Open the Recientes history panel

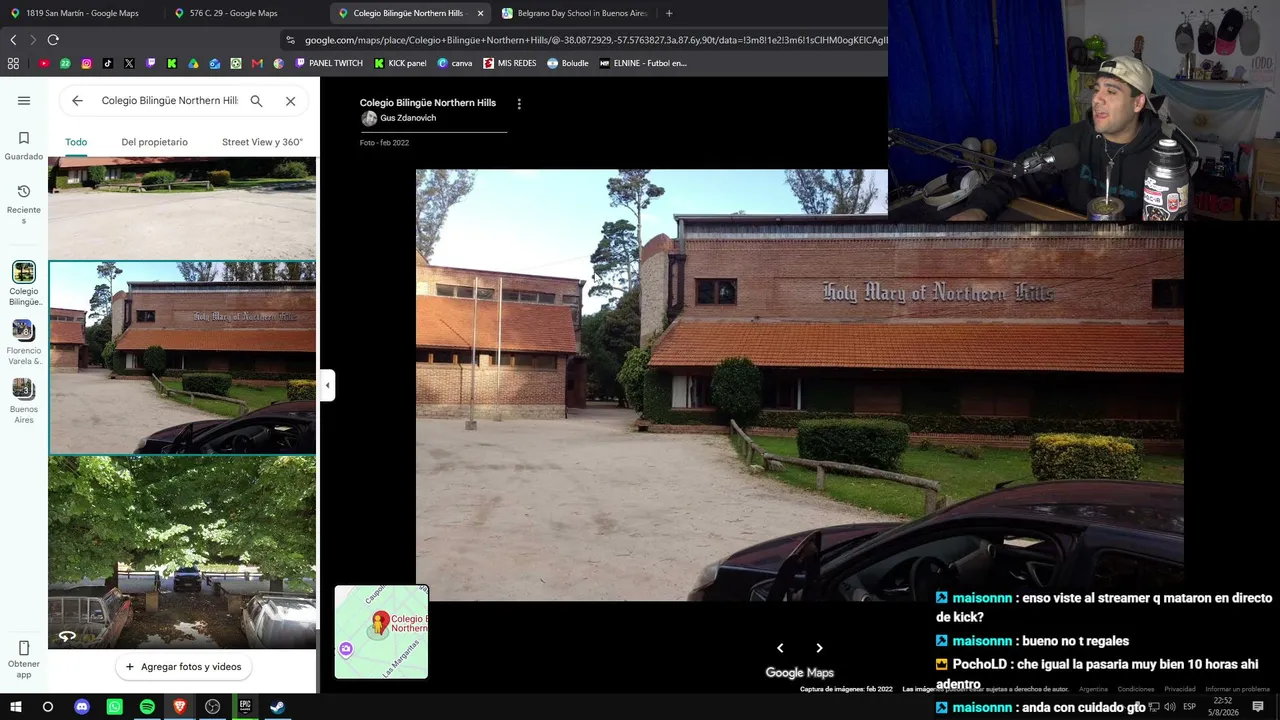pyautogui.click(x=24, y=204)
